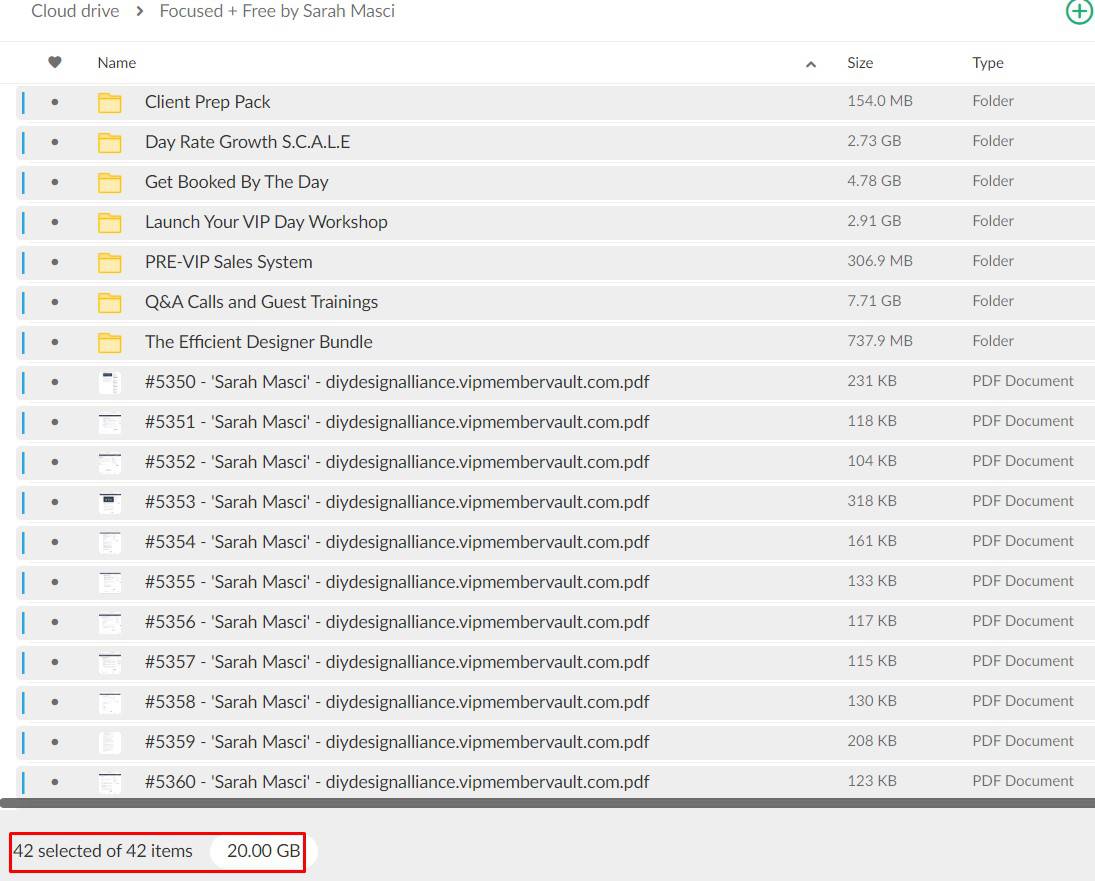Sort the list by Size column
The width and height of the screenshot is (1095, 881).
click(859, 62)
